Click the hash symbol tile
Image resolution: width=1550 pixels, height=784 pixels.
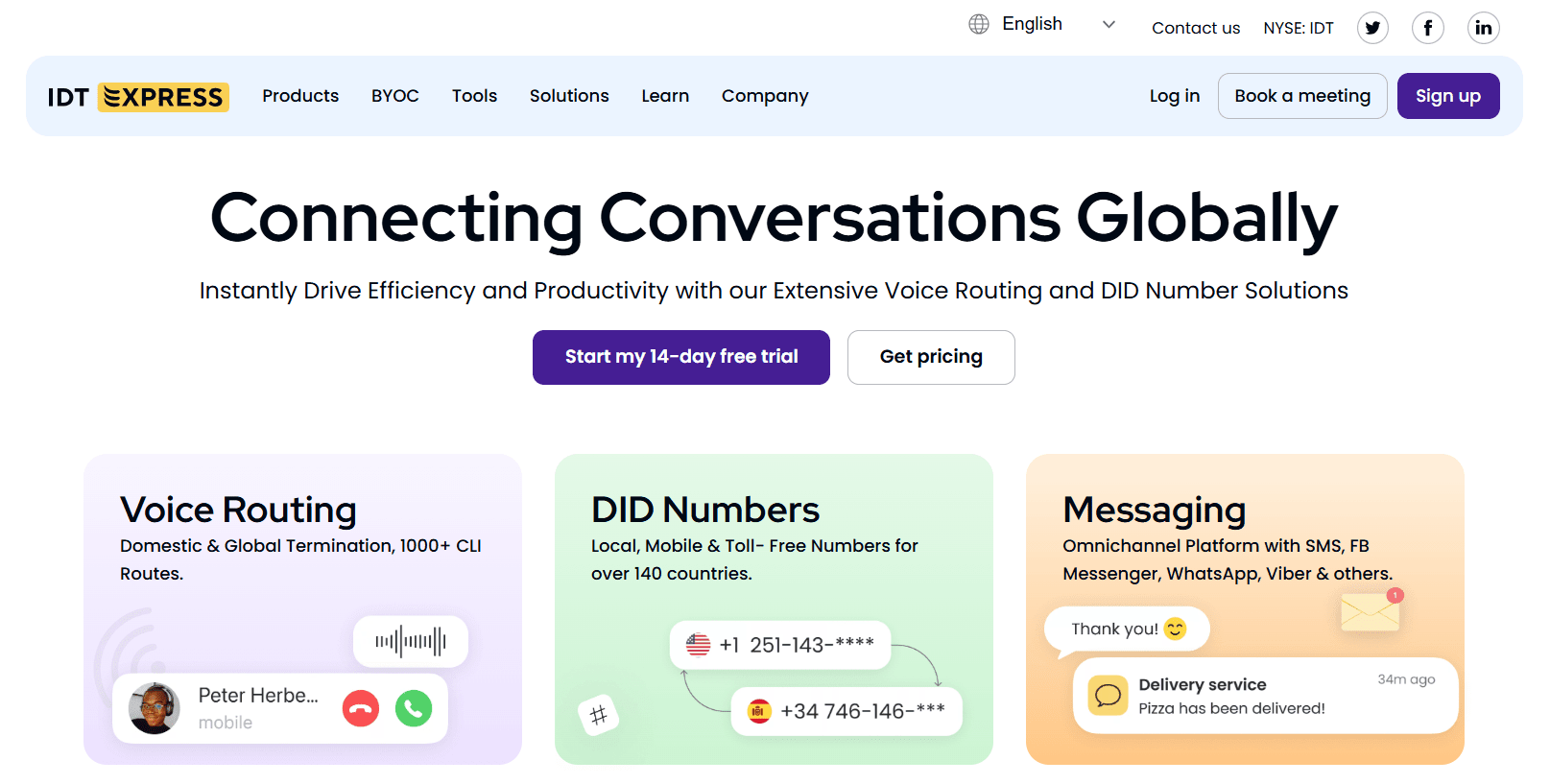599,715
